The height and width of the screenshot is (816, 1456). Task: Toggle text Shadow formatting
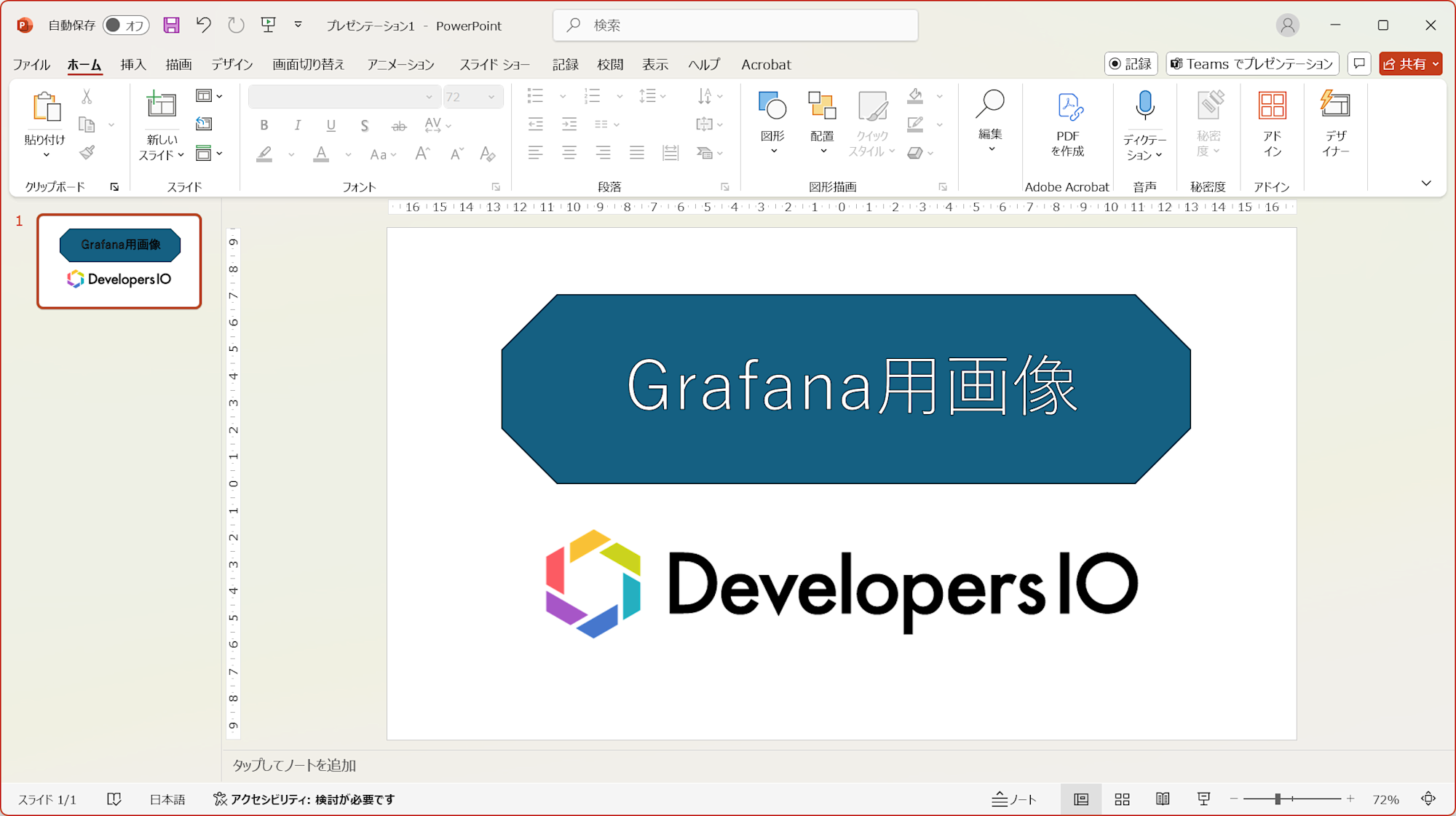pos(365,125)
